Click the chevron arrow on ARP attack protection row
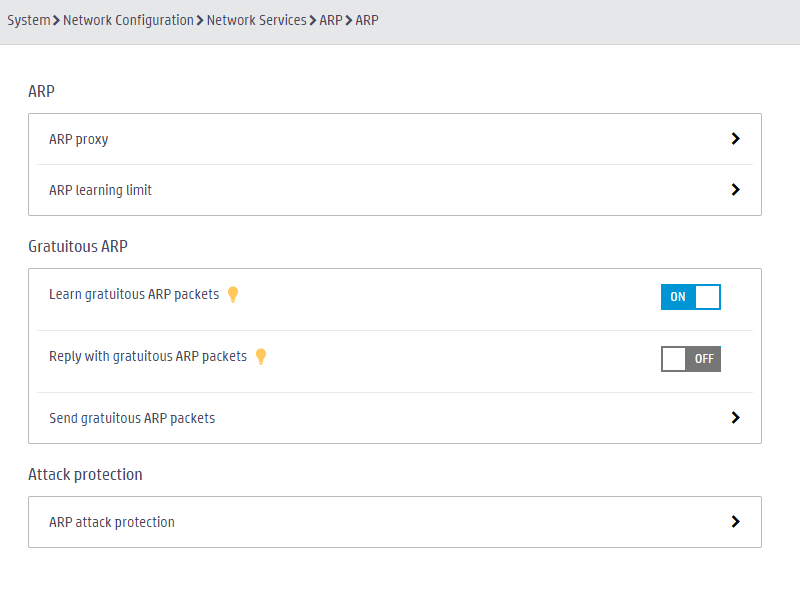 click(735, 522)
